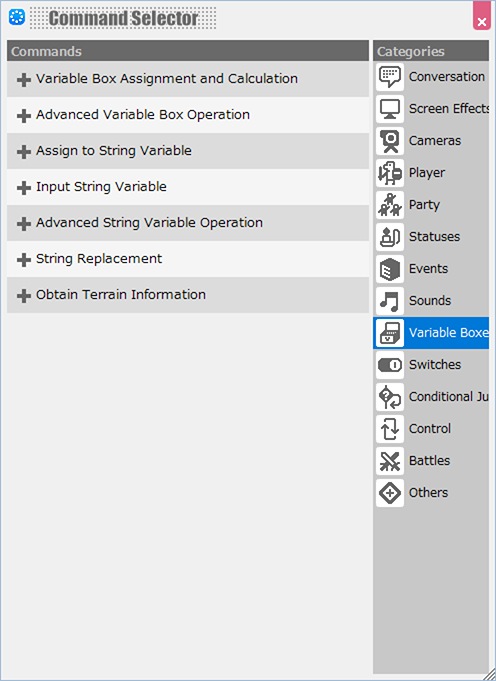Expand the Assign to String Variable plus
Viewport: 496px width, 681px height.
[23, 152]
